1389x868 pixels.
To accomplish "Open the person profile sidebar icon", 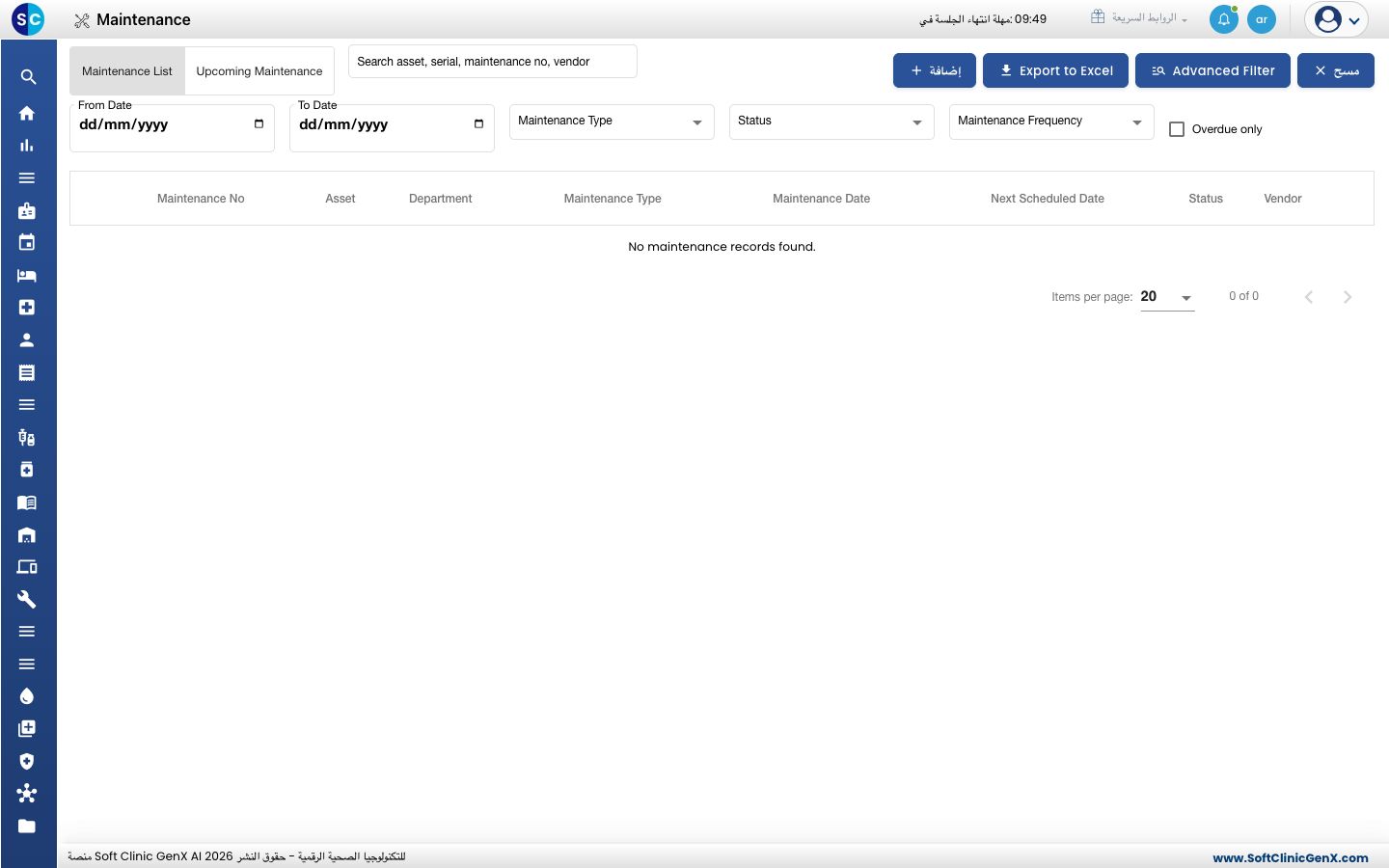I will click(27, 339).
